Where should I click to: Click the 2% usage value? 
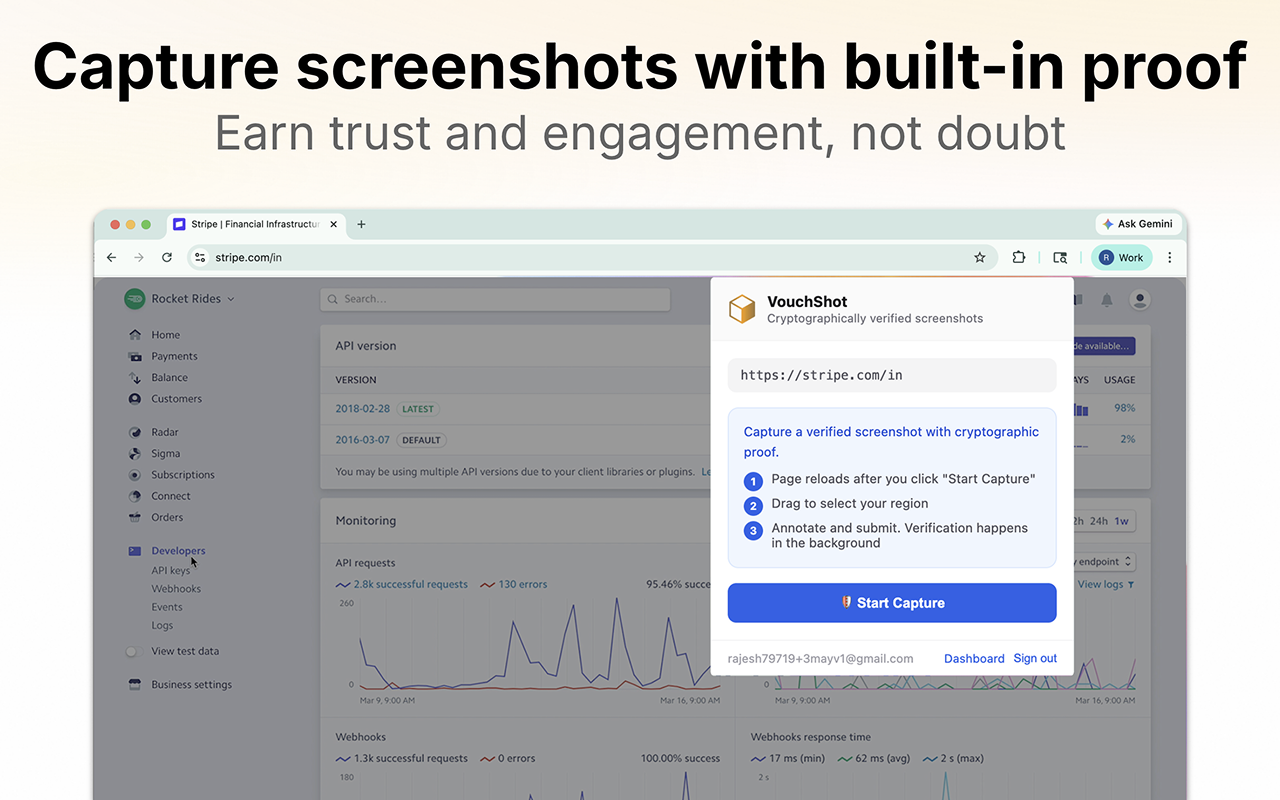1128,439
